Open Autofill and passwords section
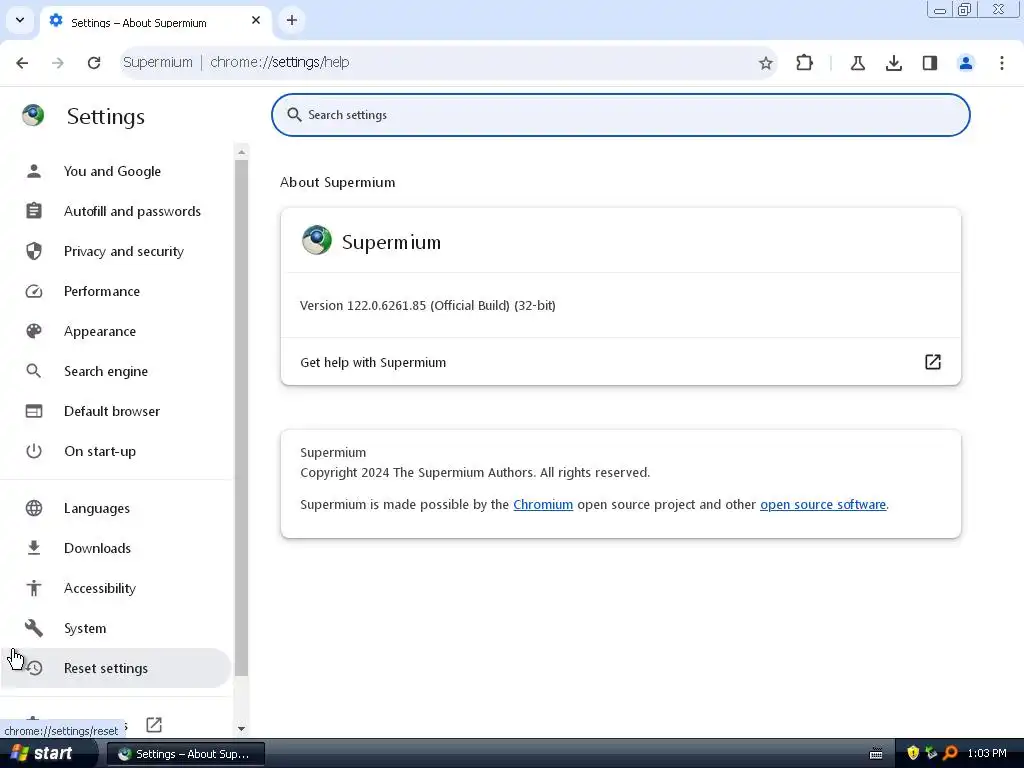The image size is (1024, 768). (116, 211)
